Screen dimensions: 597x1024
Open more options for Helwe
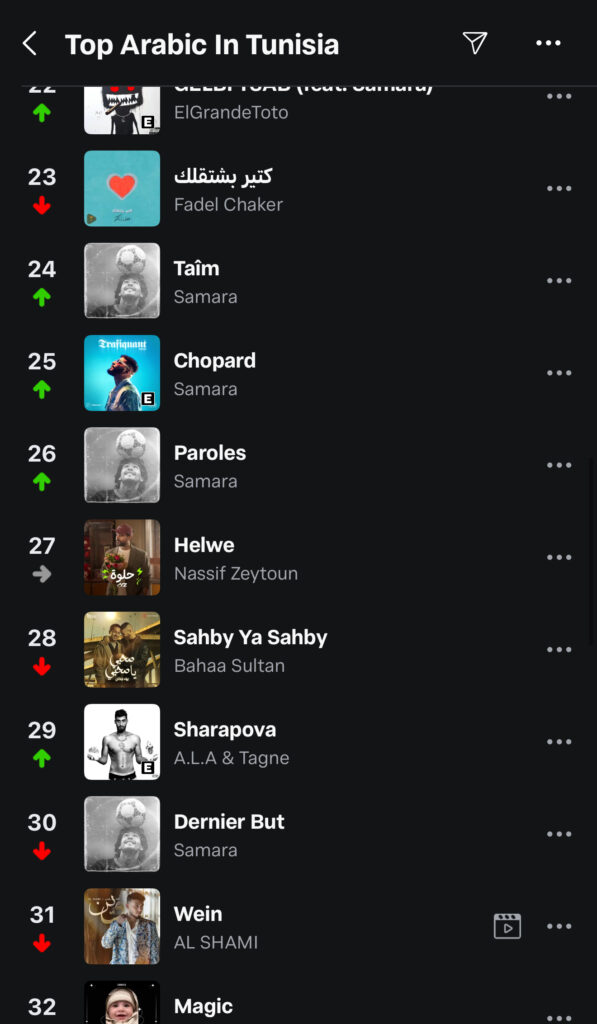click(x=559, y=557)
